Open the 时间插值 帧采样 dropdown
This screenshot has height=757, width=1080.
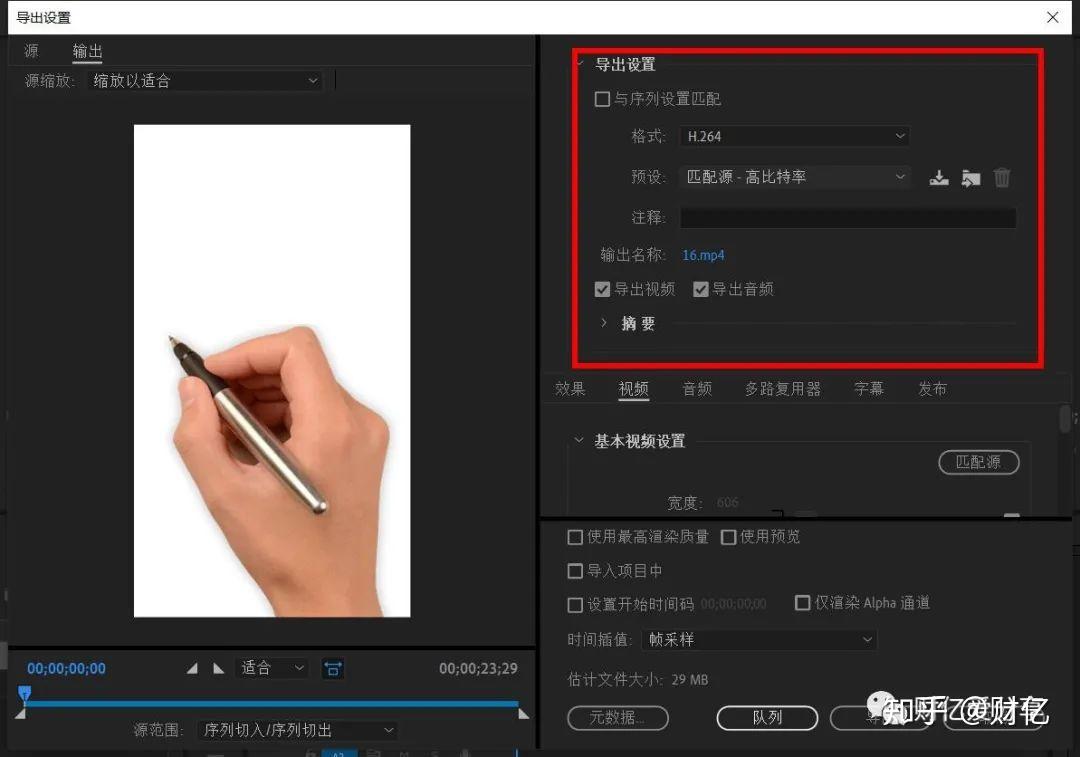coord(759,640)
